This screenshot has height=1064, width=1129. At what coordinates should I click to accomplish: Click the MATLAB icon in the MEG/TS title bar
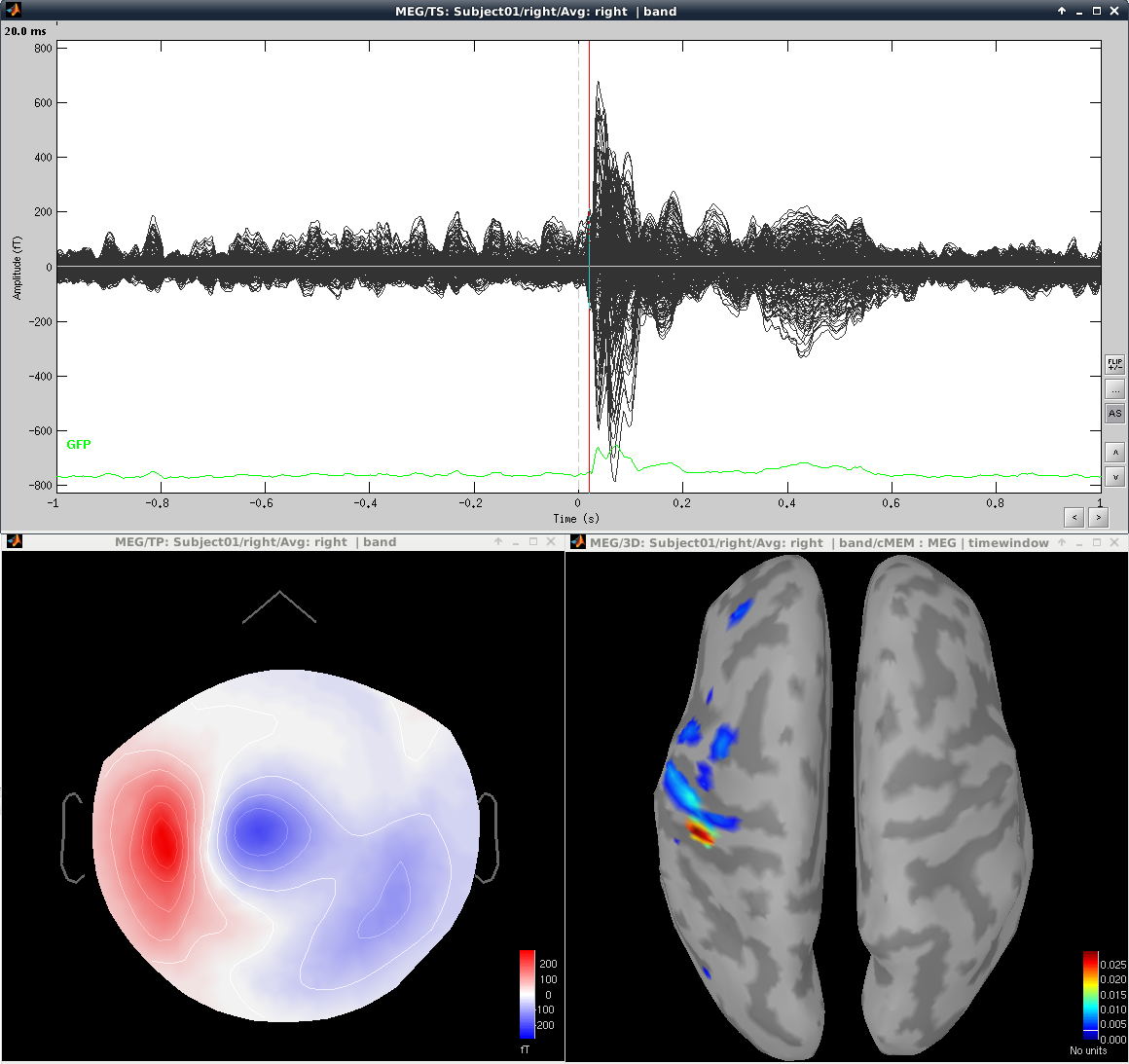coord(13,11)
